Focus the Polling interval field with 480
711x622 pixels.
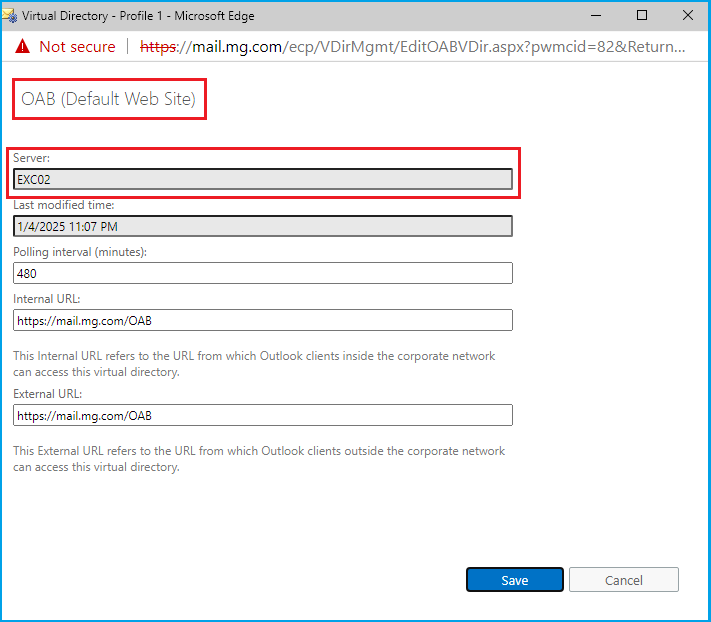click(263, 273)
